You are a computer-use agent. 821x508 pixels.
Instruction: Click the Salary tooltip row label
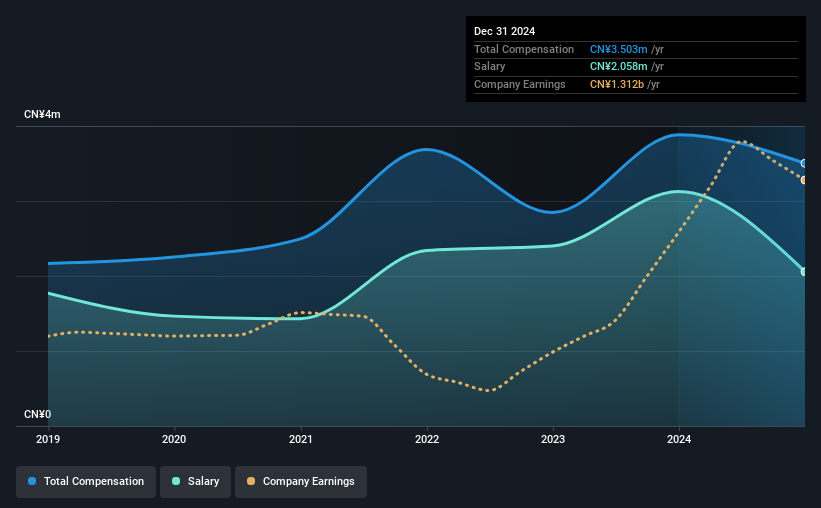pos(490,67)
